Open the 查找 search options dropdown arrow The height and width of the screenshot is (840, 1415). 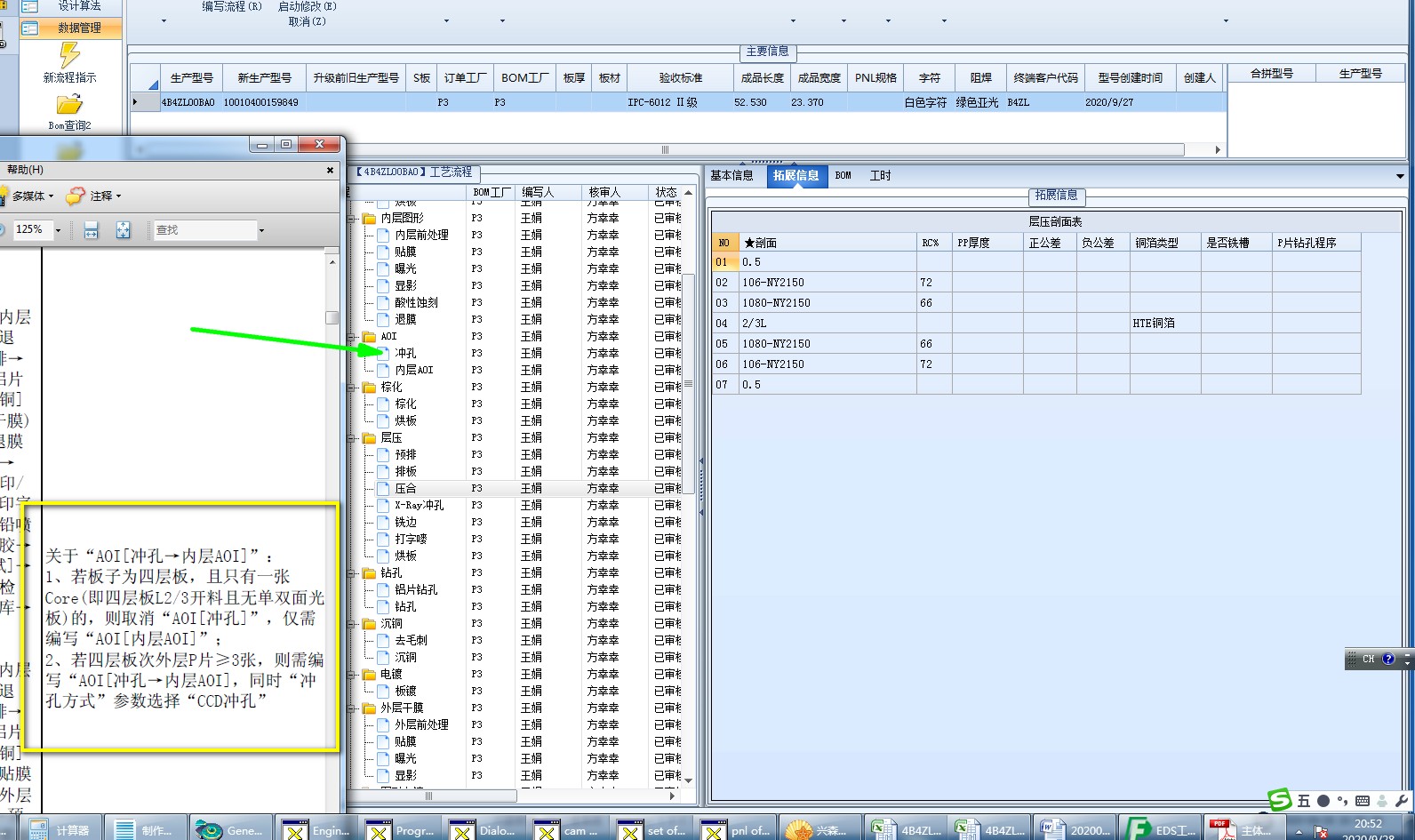(261, 230)
